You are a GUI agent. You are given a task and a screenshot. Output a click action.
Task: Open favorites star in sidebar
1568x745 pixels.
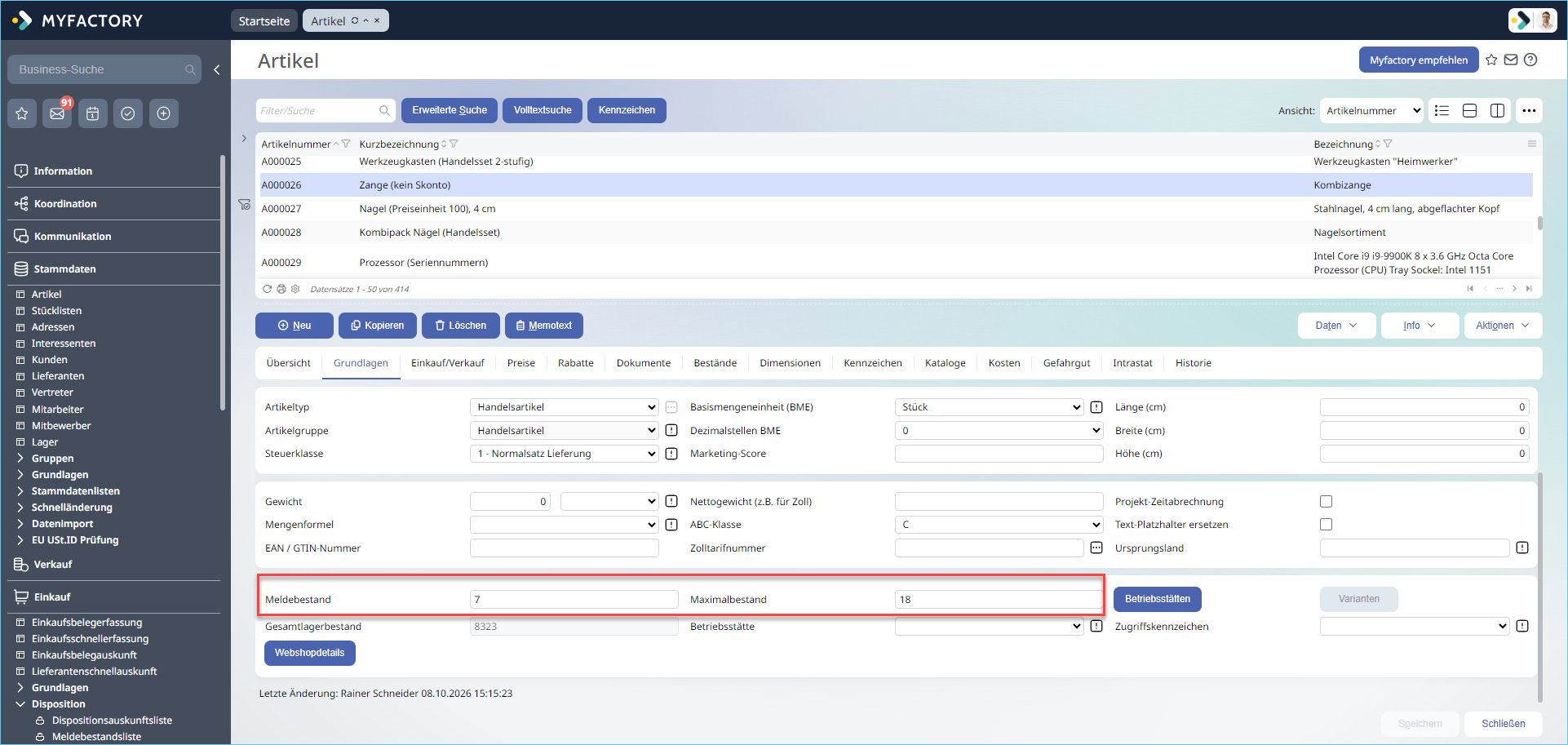22,113
